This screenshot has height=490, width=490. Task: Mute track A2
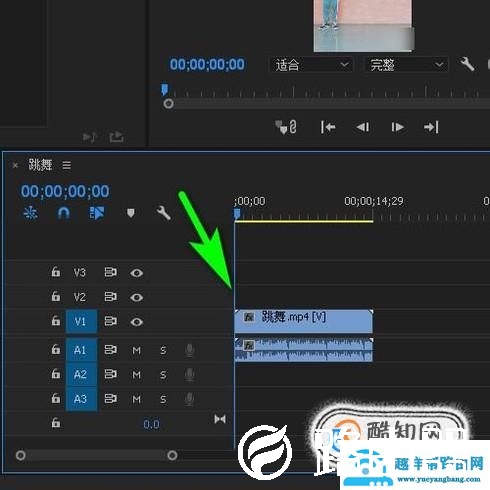coord(137,375)
